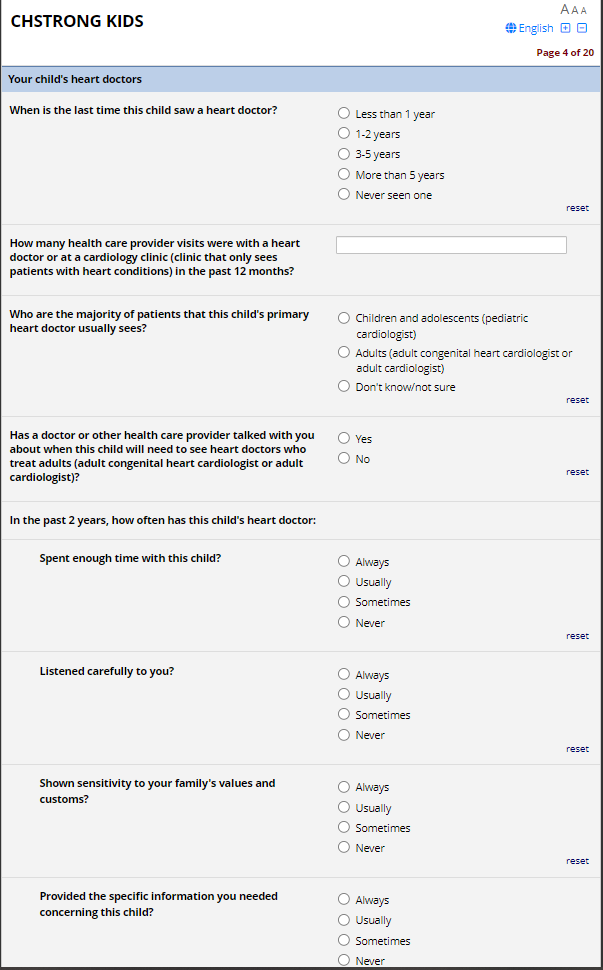Click the largest font size 'A' icon
Screen dimensions: 603x970
tap(565, 9)
